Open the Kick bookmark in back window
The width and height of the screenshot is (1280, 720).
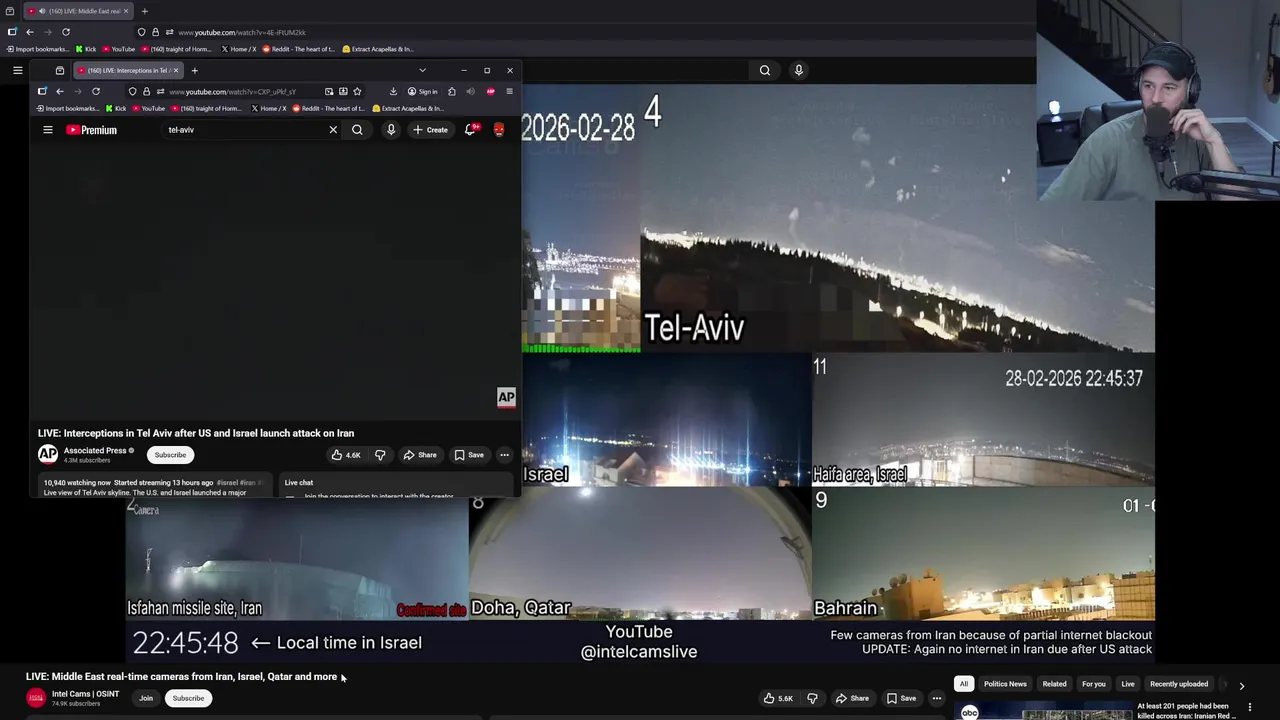(86, 49)
